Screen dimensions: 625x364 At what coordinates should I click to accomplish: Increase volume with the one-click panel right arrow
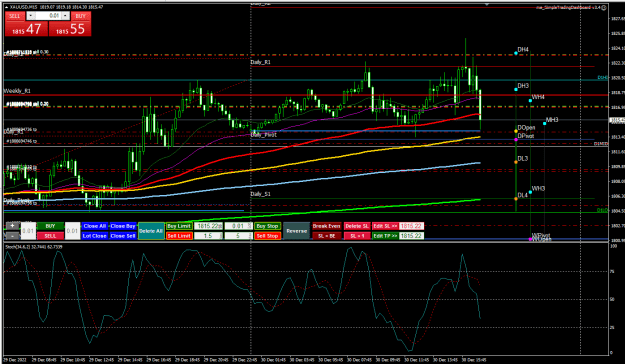pos(66,16)
